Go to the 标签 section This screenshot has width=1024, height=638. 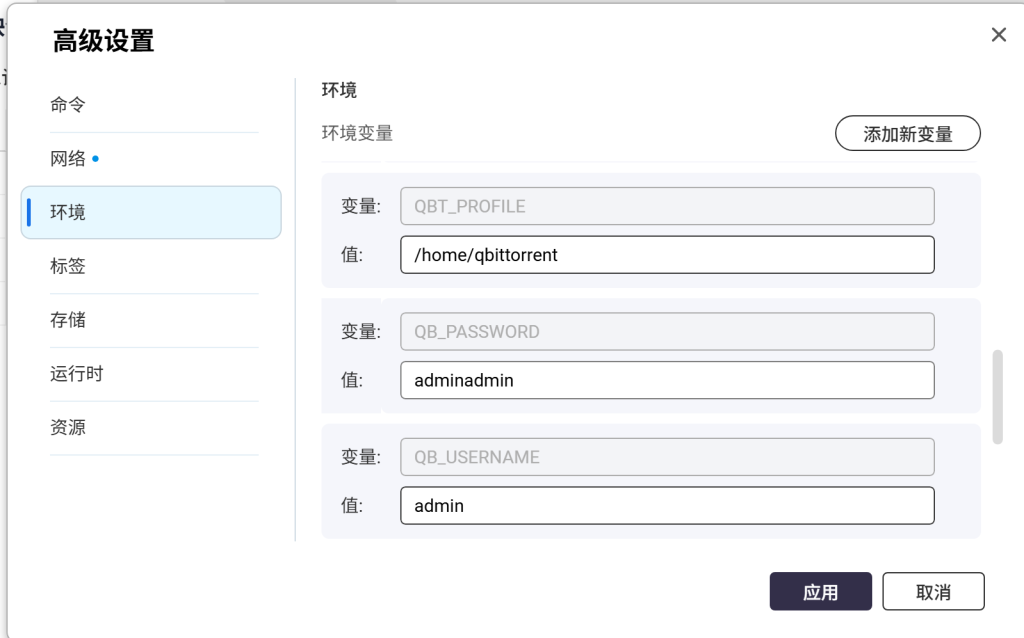pos(68,266)
